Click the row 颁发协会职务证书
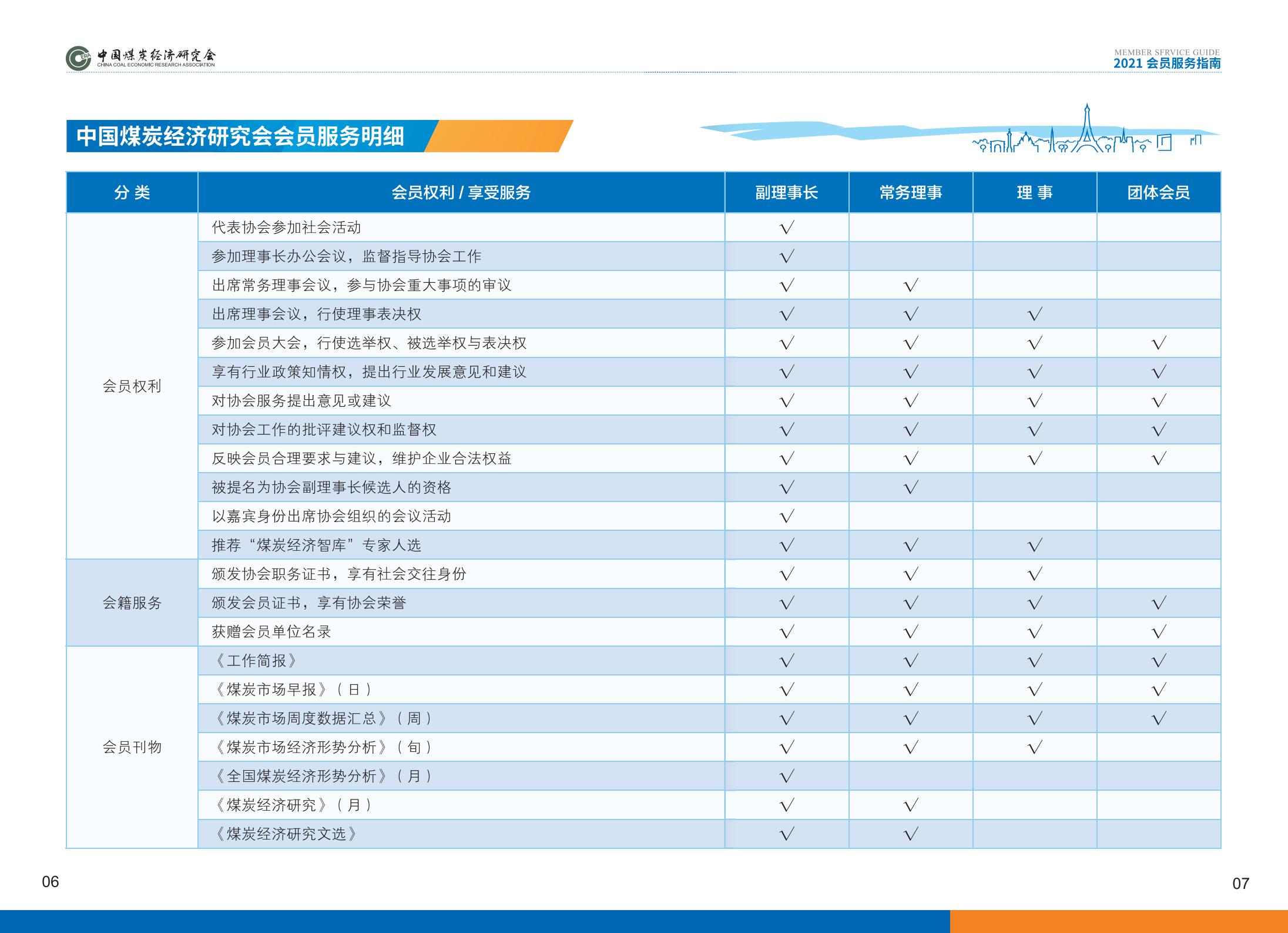This screenshot has width=1288, height=933. (x=709, y=573)
